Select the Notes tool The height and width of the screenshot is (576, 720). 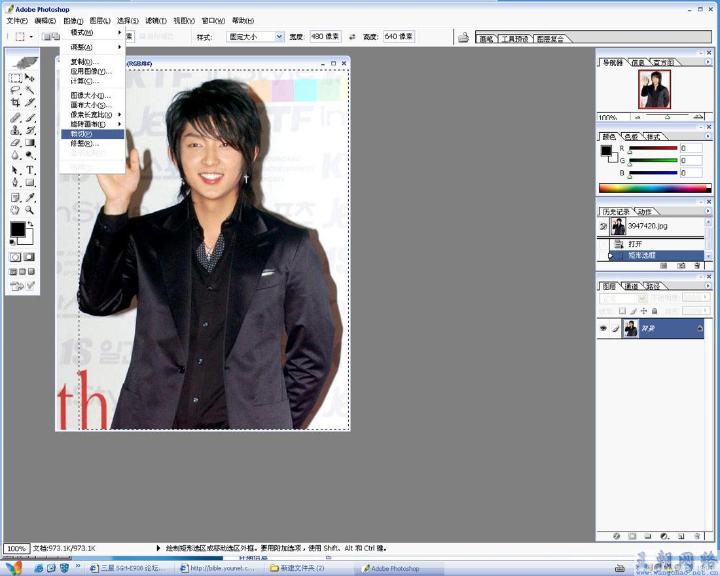point(15,198)
